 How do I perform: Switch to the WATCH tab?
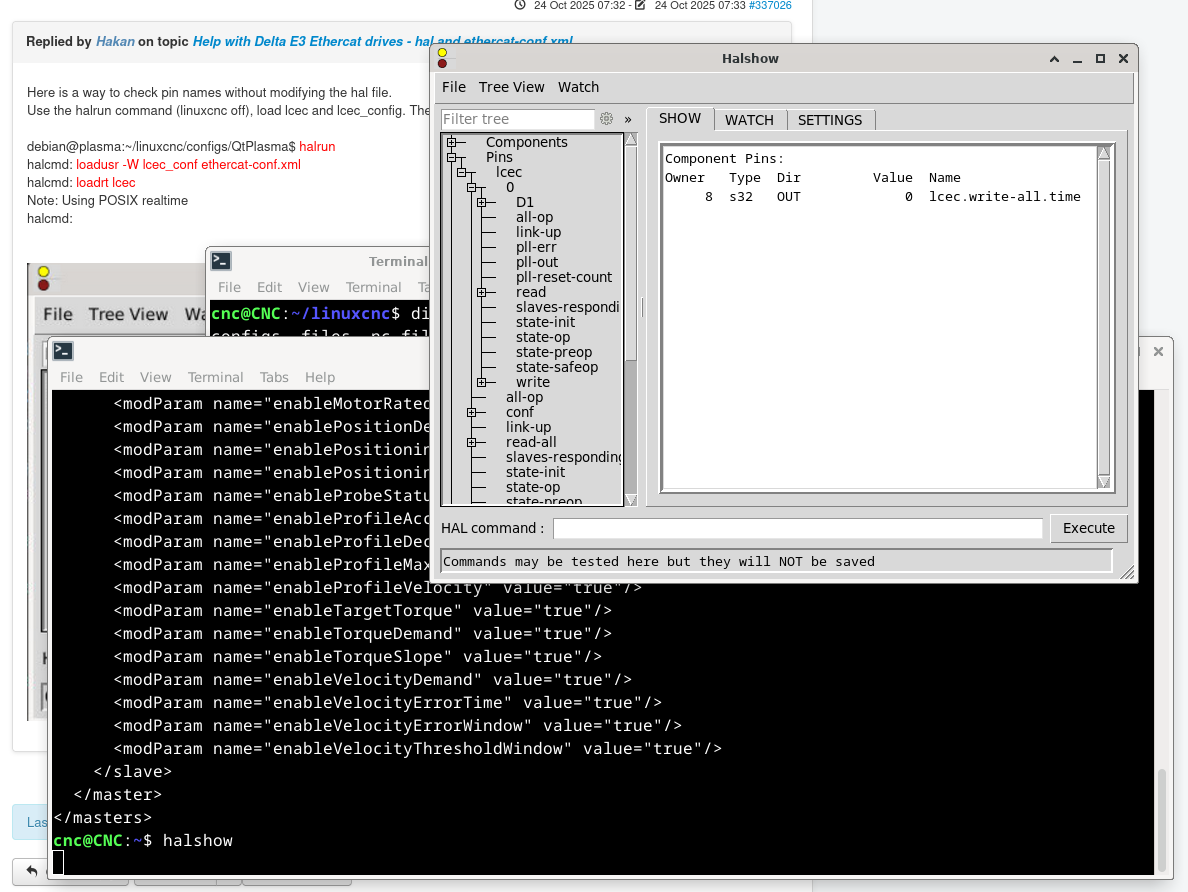[x=749, y=120]
